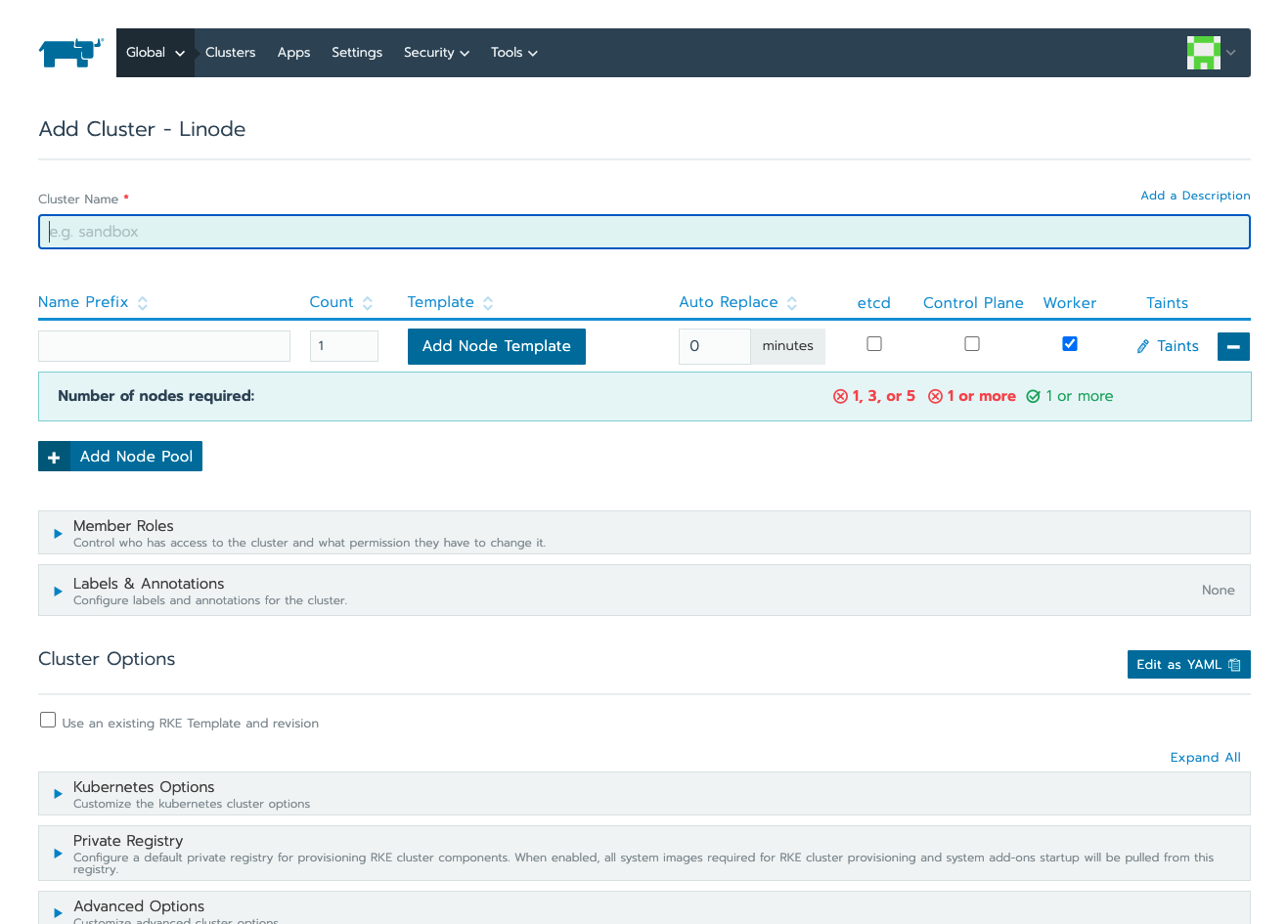
Task: Switch to the Clusters menu item
Action: [230, 52]
